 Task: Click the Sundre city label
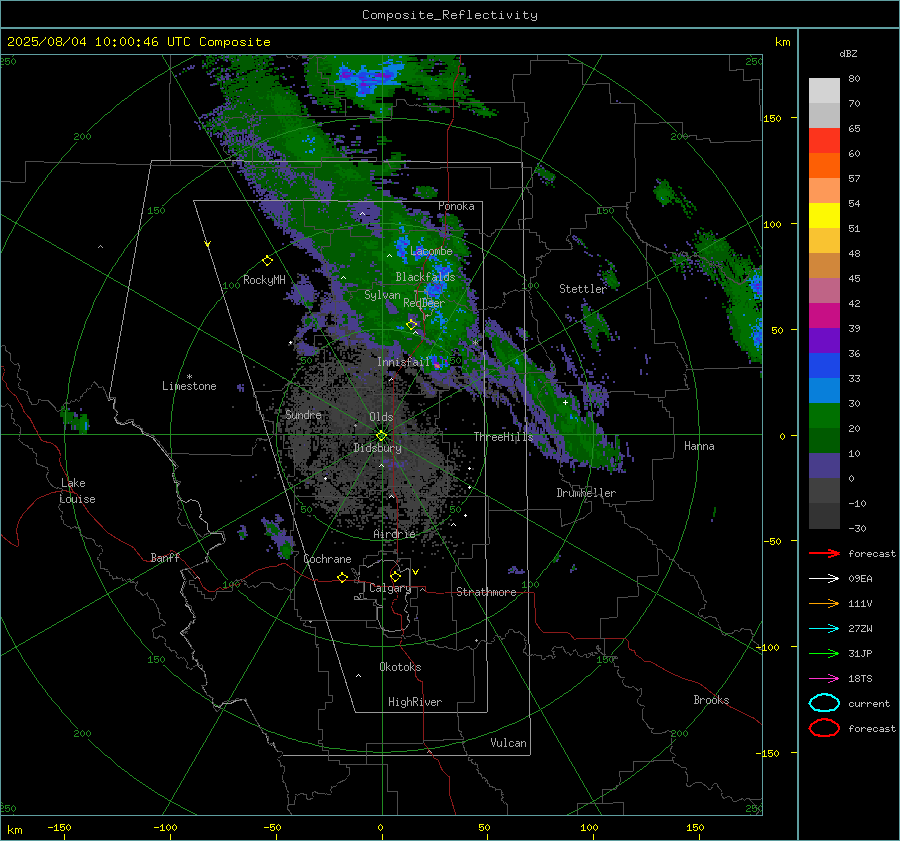(303, 414)
